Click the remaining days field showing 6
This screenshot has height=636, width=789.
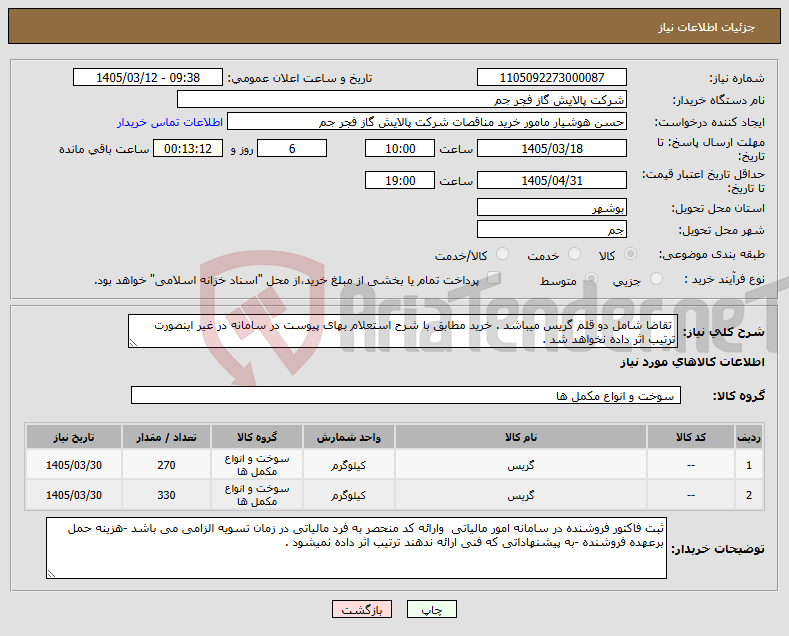(292, 148)
